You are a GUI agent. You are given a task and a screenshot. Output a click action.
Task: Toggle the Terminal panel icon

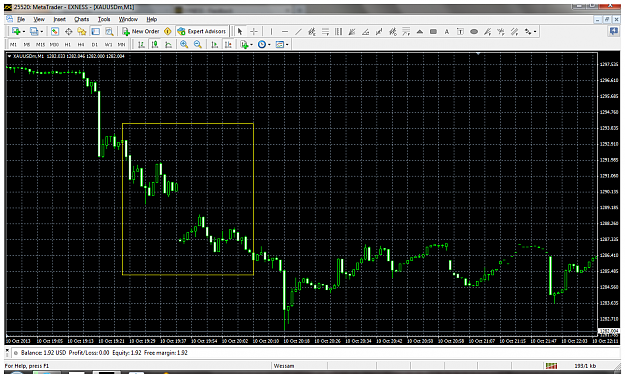point(95,31)
